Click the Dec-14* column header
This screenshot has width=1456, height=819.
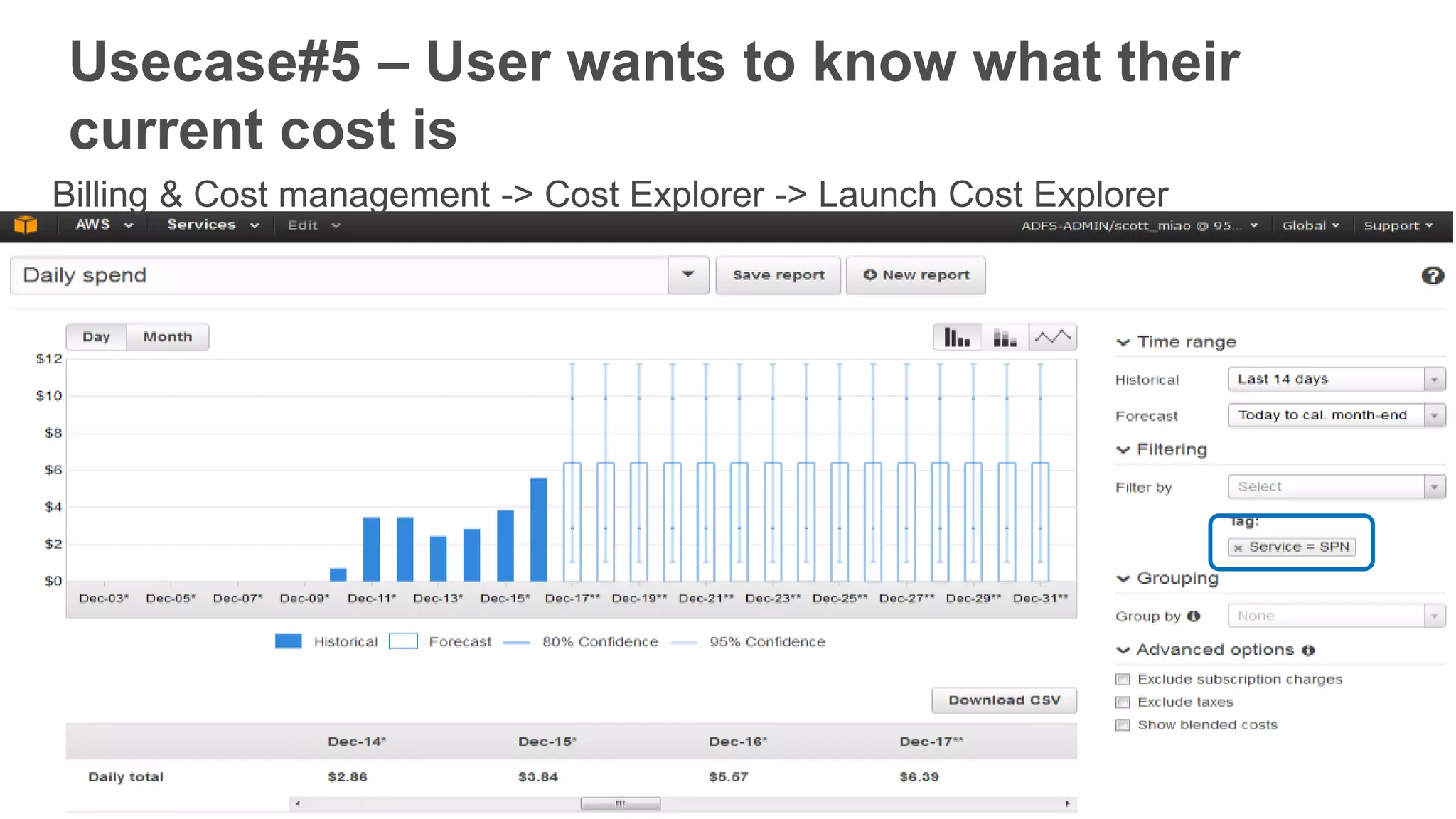coord(357,742)
